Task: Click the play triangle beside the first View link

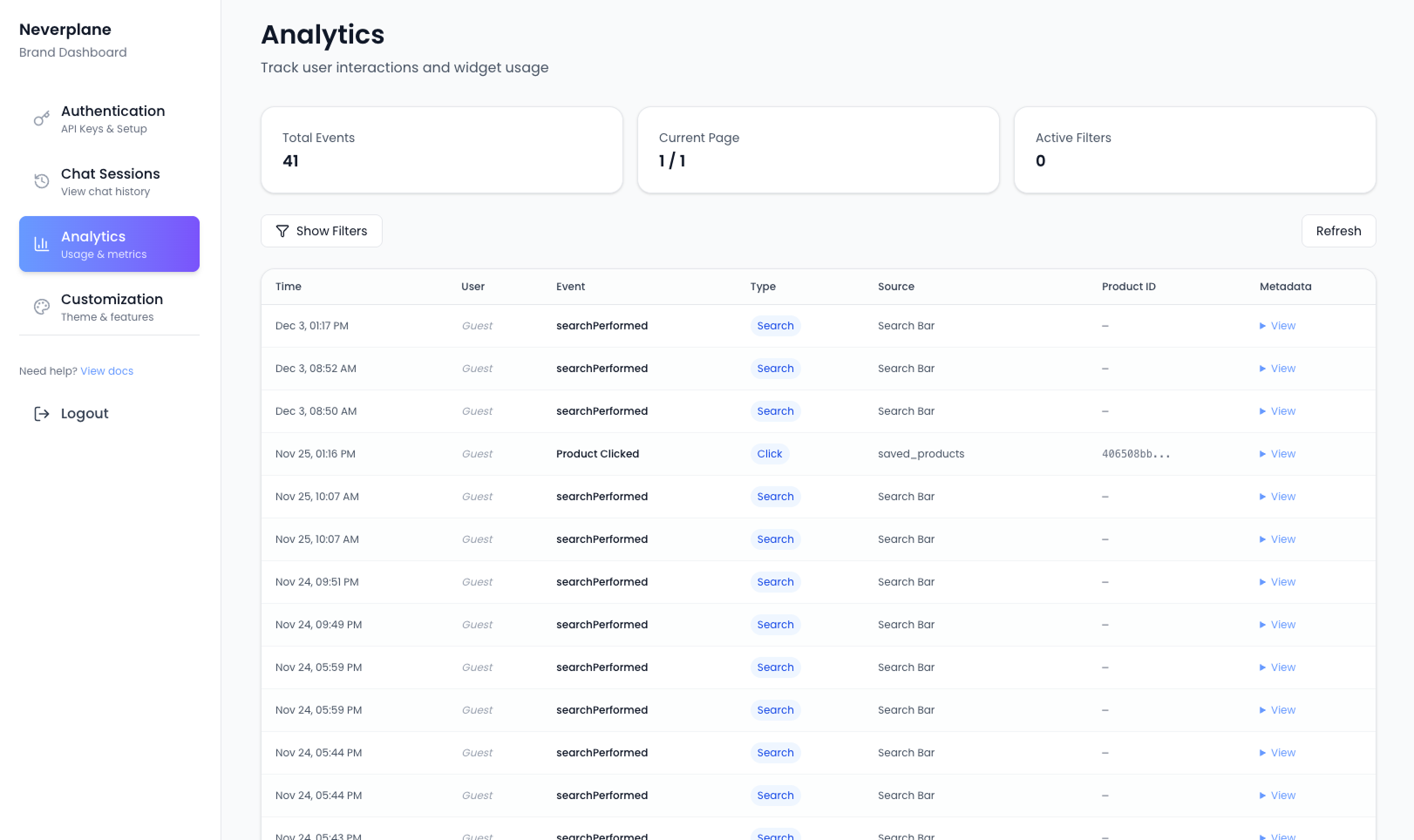Action: (x=1261, y=325)
